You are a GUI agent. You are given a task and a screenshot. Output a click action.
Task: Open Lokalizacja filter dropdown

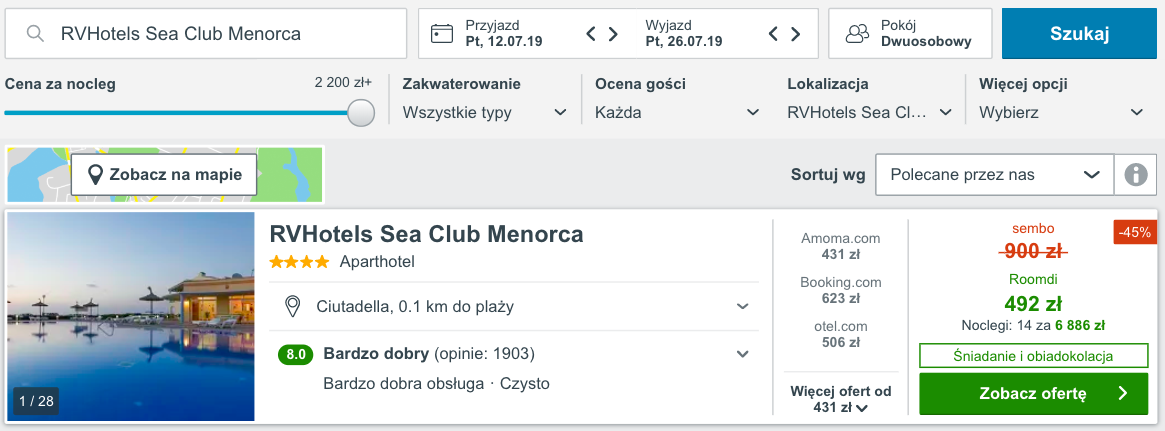870,113
